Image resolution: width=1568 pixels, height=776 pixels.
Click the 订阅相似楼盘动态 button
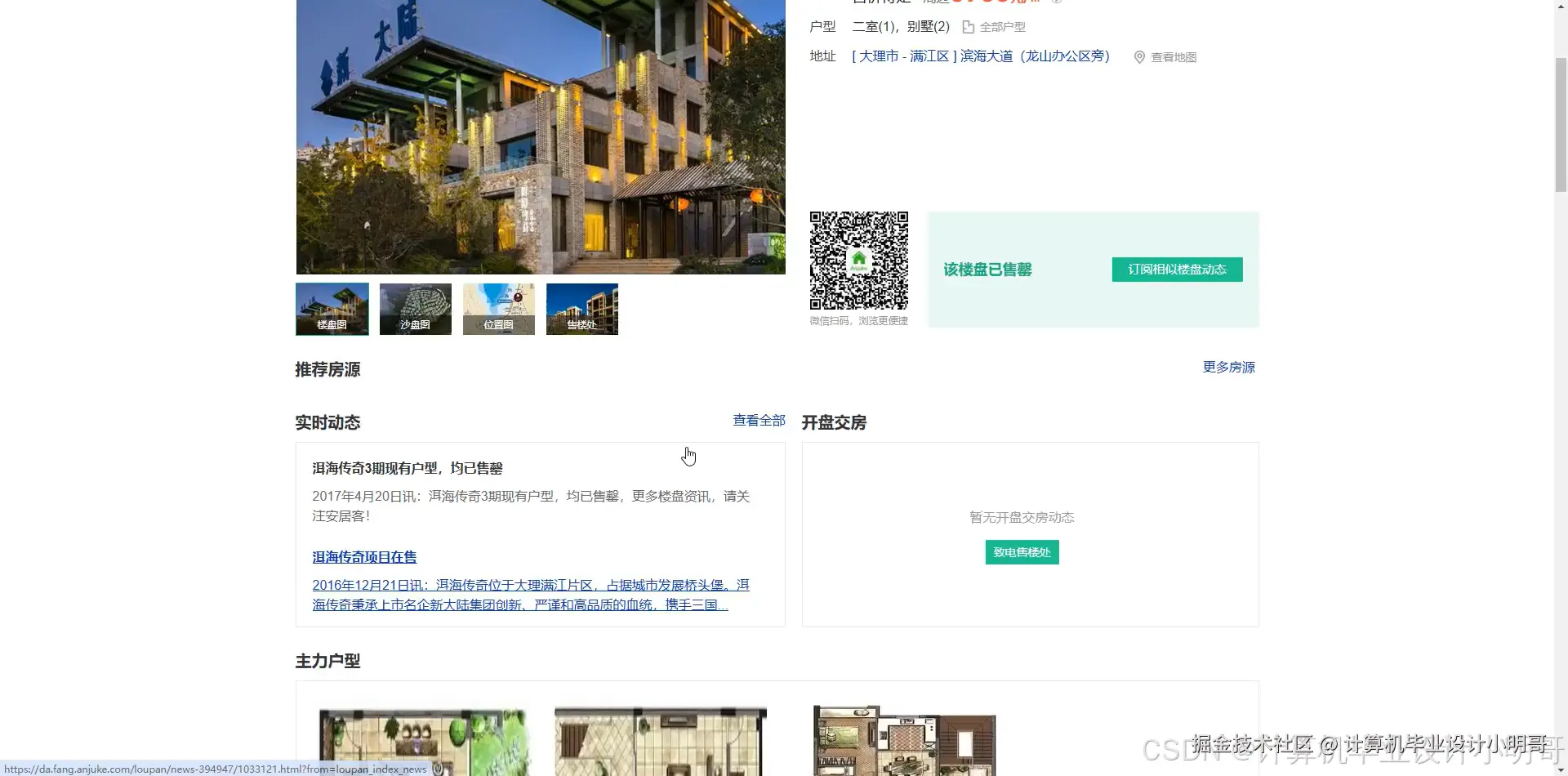[1177, 270]
